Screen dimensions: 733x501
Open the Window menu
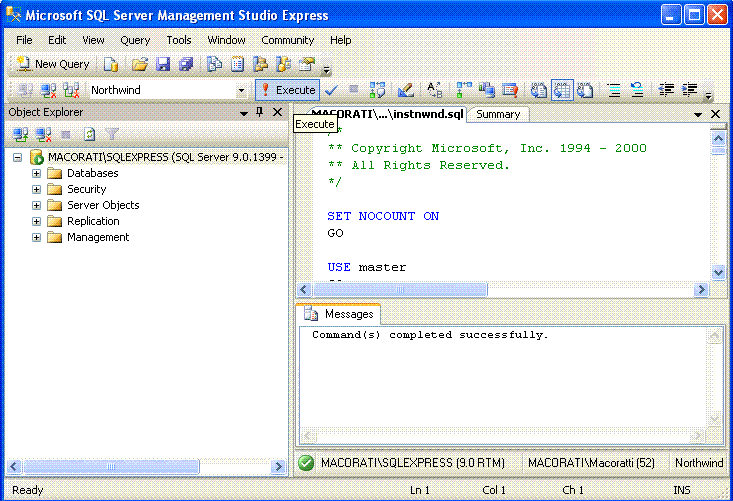coord(226,40)
